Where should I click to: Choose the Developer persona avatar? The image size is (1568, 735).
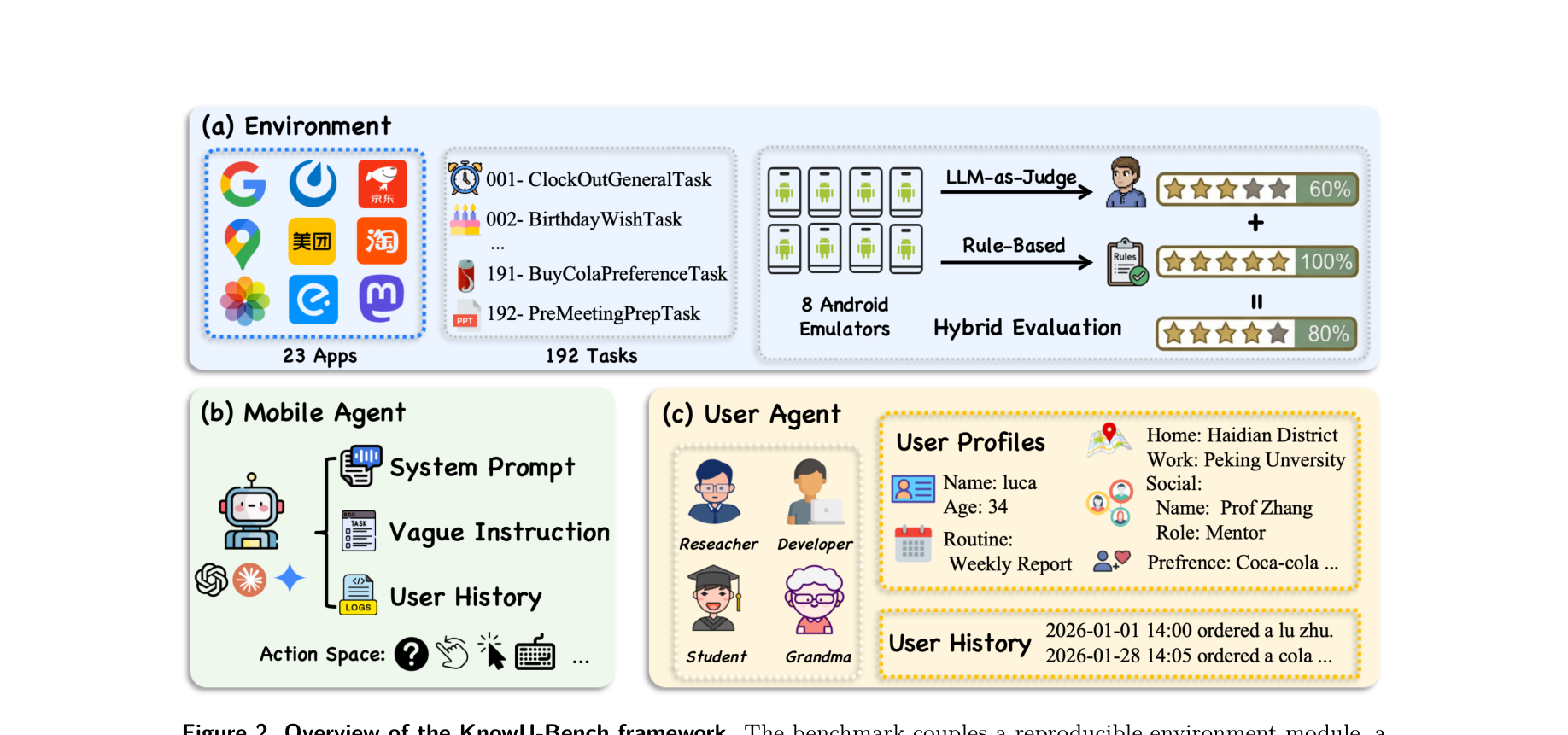click(813, 493)
